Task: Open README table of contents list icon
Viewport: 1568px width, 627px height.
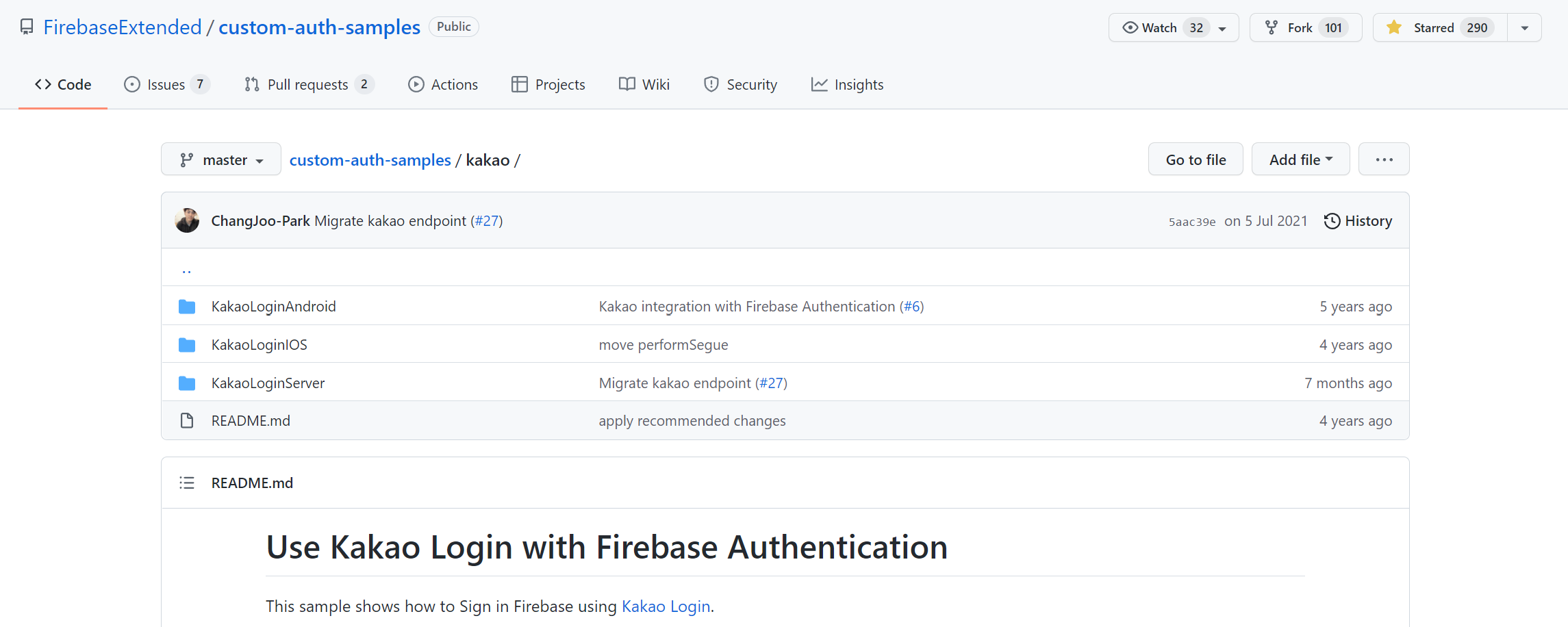Action: coord(187,483)
